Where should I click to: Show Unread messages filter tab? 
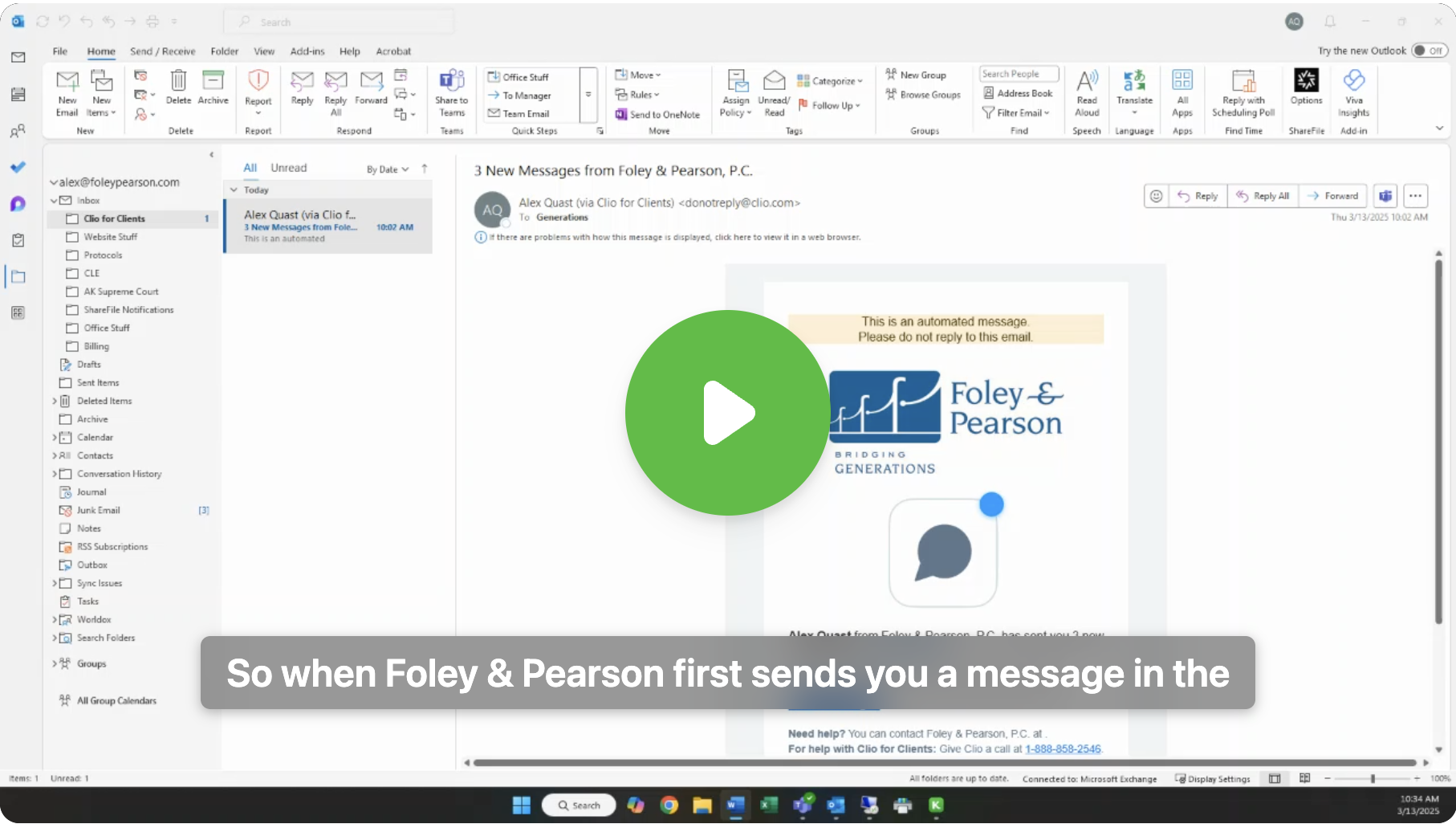(x=289, y=168)
